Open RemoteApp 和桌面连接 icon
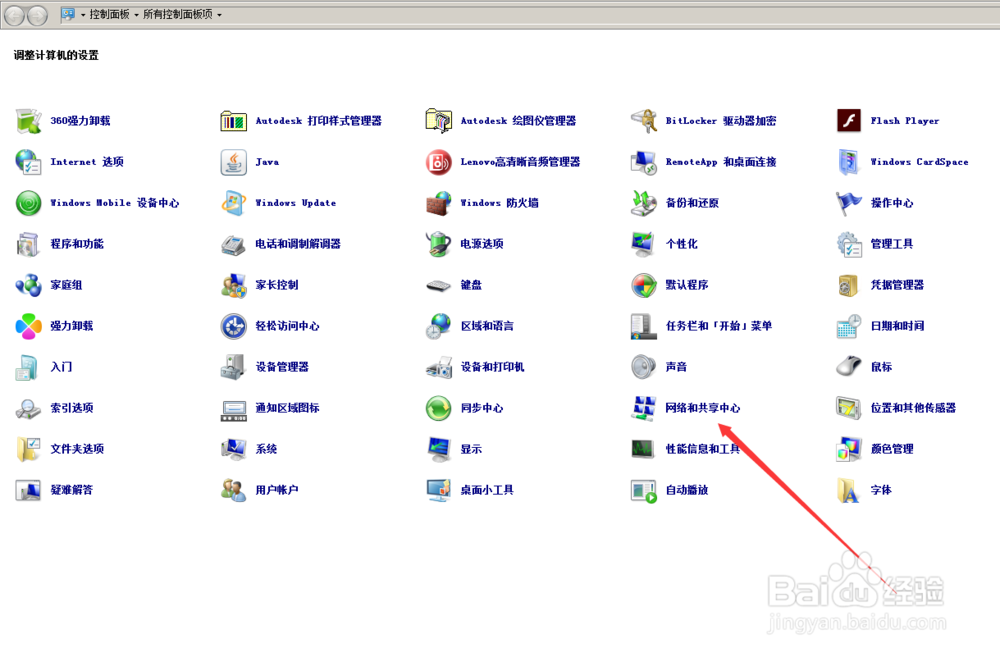The height and width of the screenshot is (657, 1000). pos(644,162)
